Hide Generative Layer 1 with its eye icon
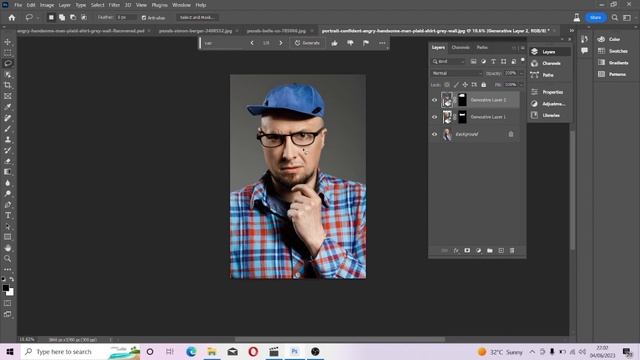 434,117
